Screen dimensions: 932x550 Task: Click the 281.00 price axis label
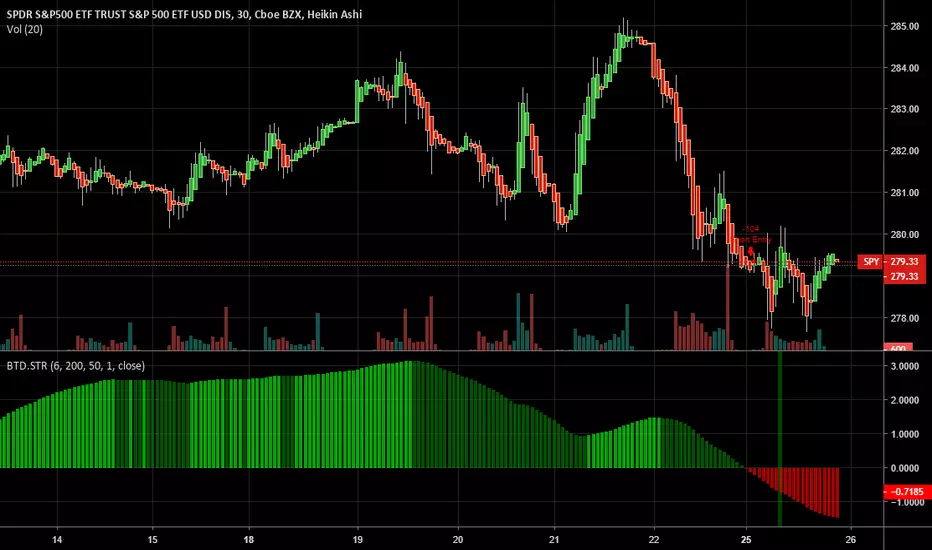tap(904, 193)
